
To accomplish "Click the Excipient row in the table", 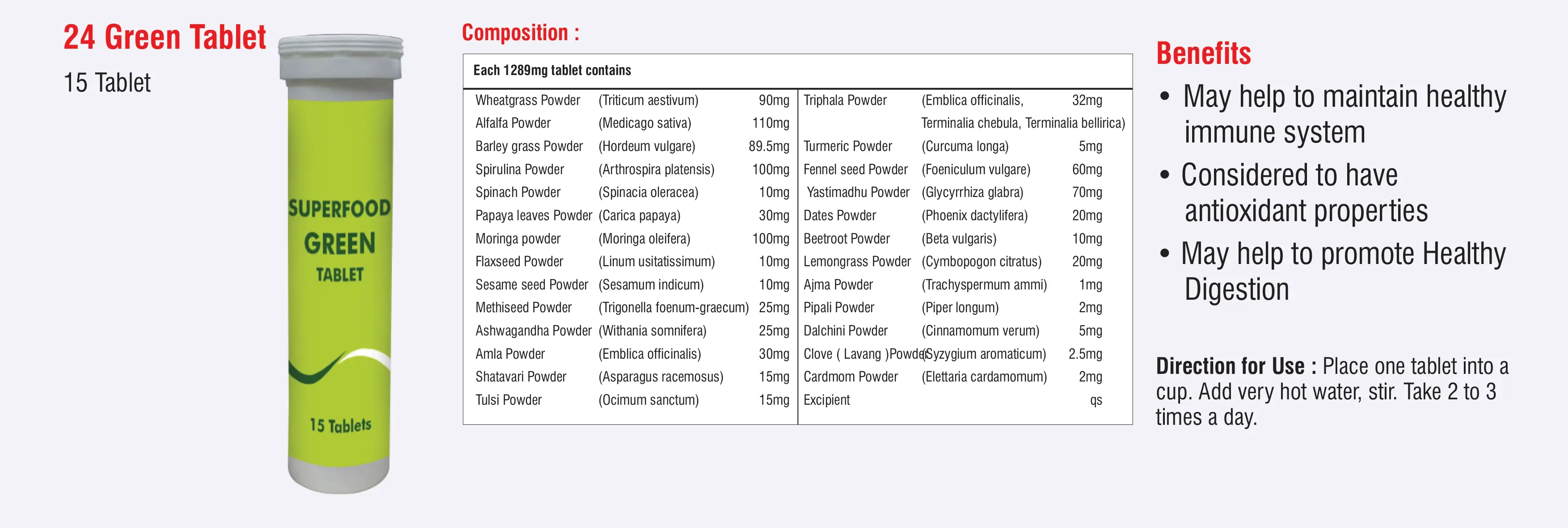I will (x=826, y=400).
